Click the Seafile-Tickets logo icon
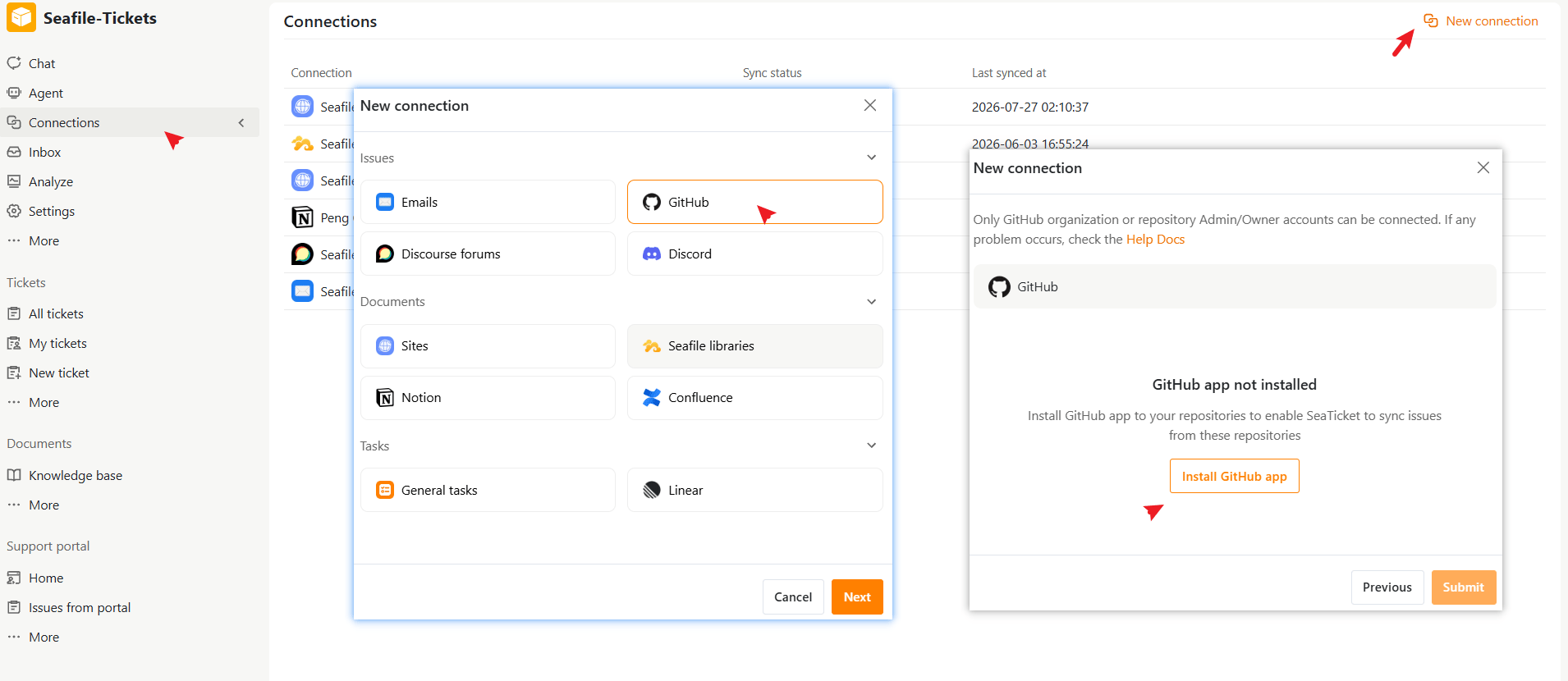This screenshot has height=681, width=1568. [21, 18]
